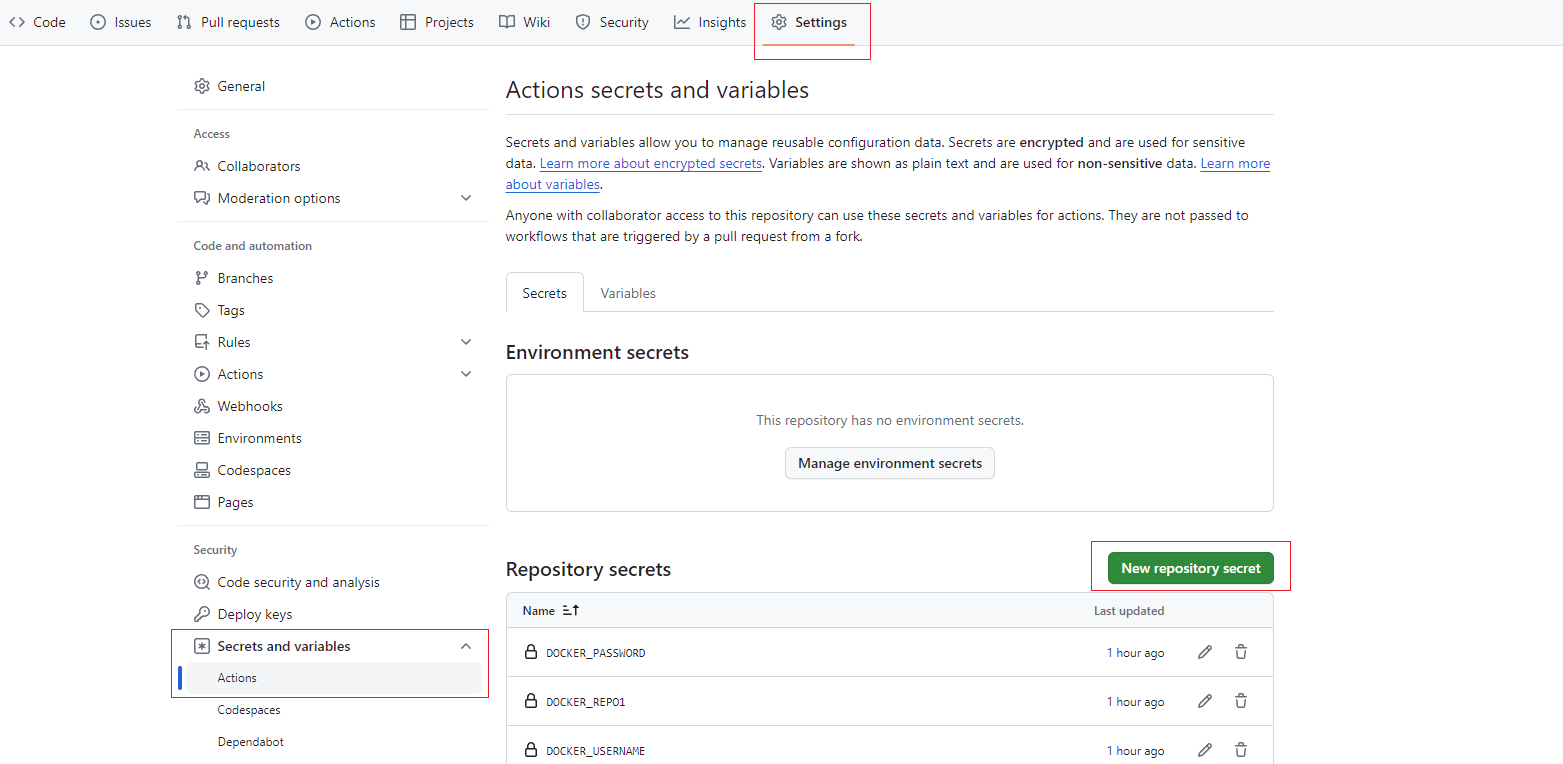Open General settings in sidebar
The width and height of the screenshot is (1563, 764).
332,86
